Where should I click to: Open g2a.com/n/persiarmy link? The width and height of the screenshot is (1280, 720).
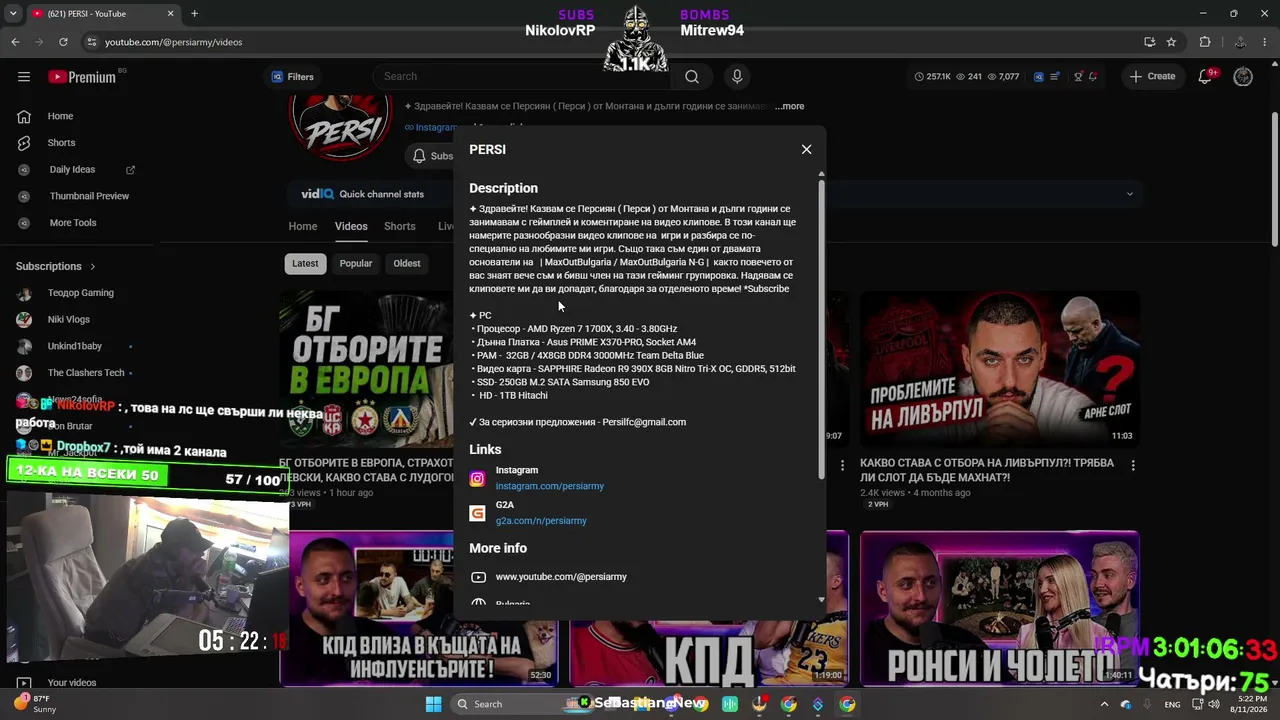pyautogui.click(x=541, y=521)
